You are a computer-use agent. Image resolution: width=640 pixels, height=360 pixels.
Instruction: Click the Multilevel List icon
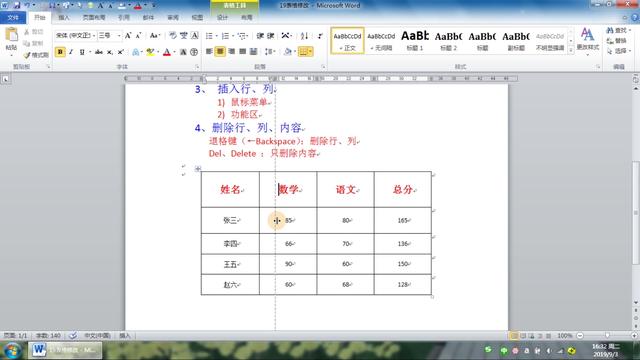(x=241, y=36)
